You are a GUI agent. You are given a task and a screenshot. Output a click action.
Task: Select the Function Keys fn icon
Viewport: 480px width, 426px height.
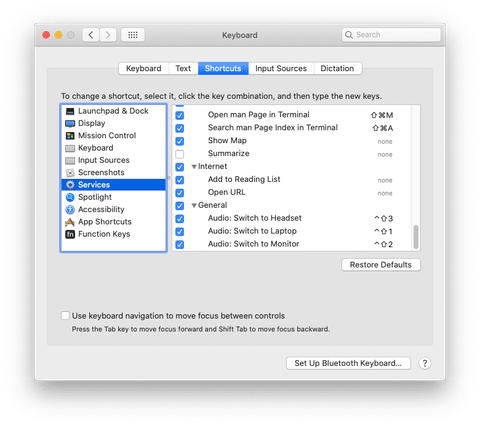coord(70,234)
